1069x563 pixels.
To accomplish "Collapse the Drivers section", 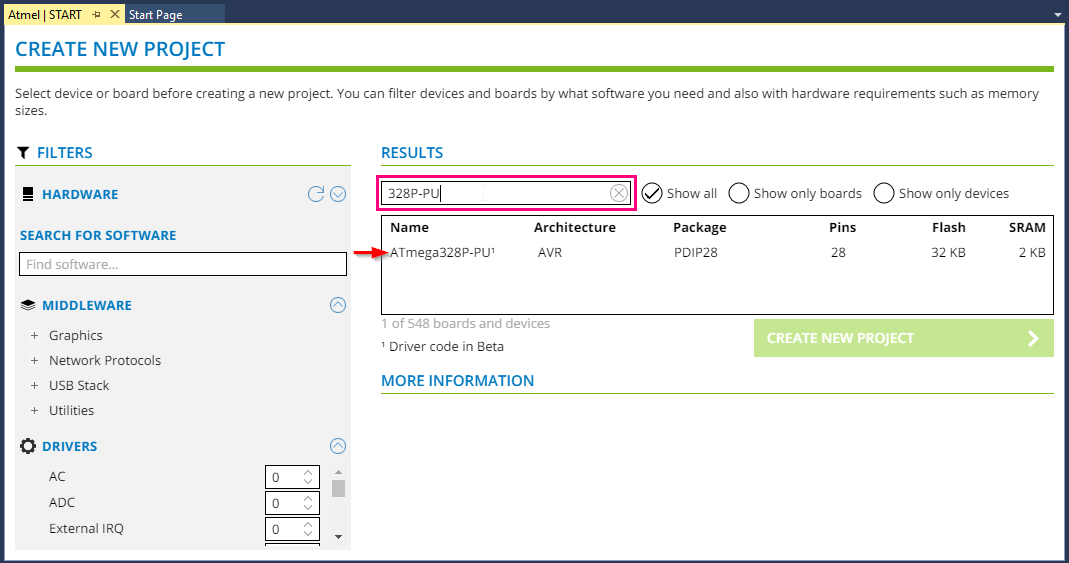I will pos(338,446).
